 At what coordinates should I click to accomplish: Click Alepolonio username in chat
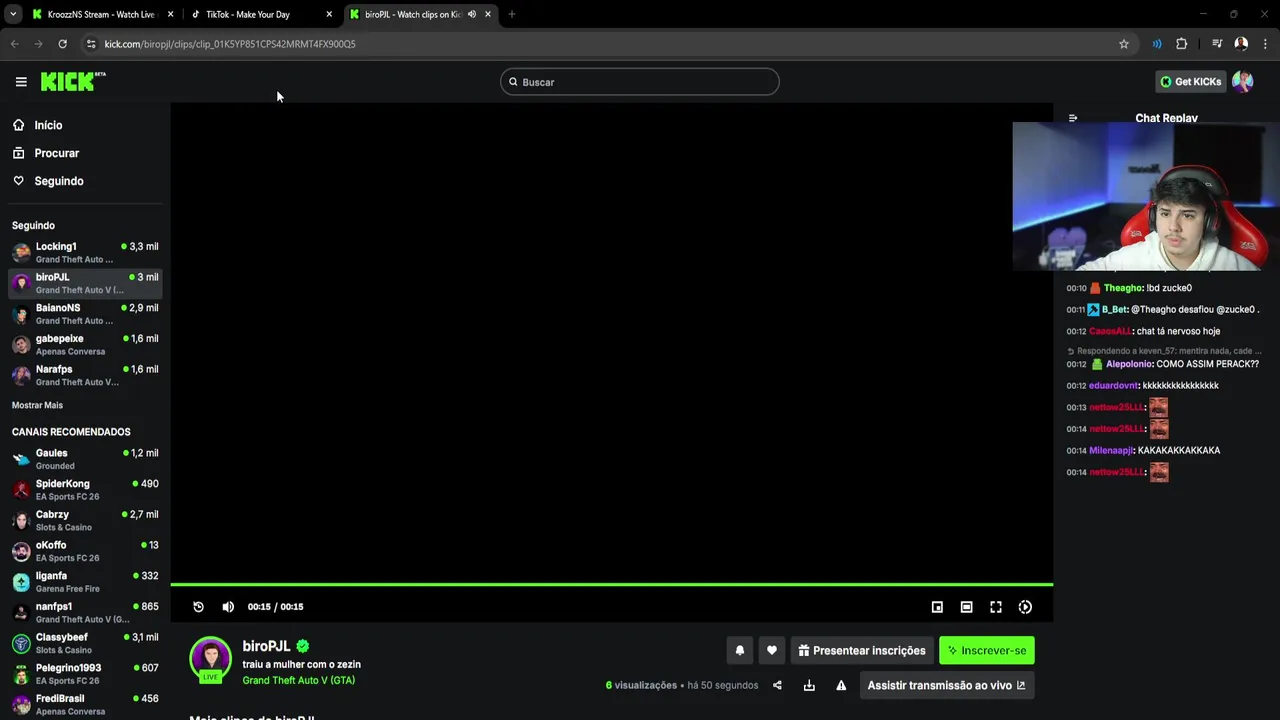tap(1129, 364)
